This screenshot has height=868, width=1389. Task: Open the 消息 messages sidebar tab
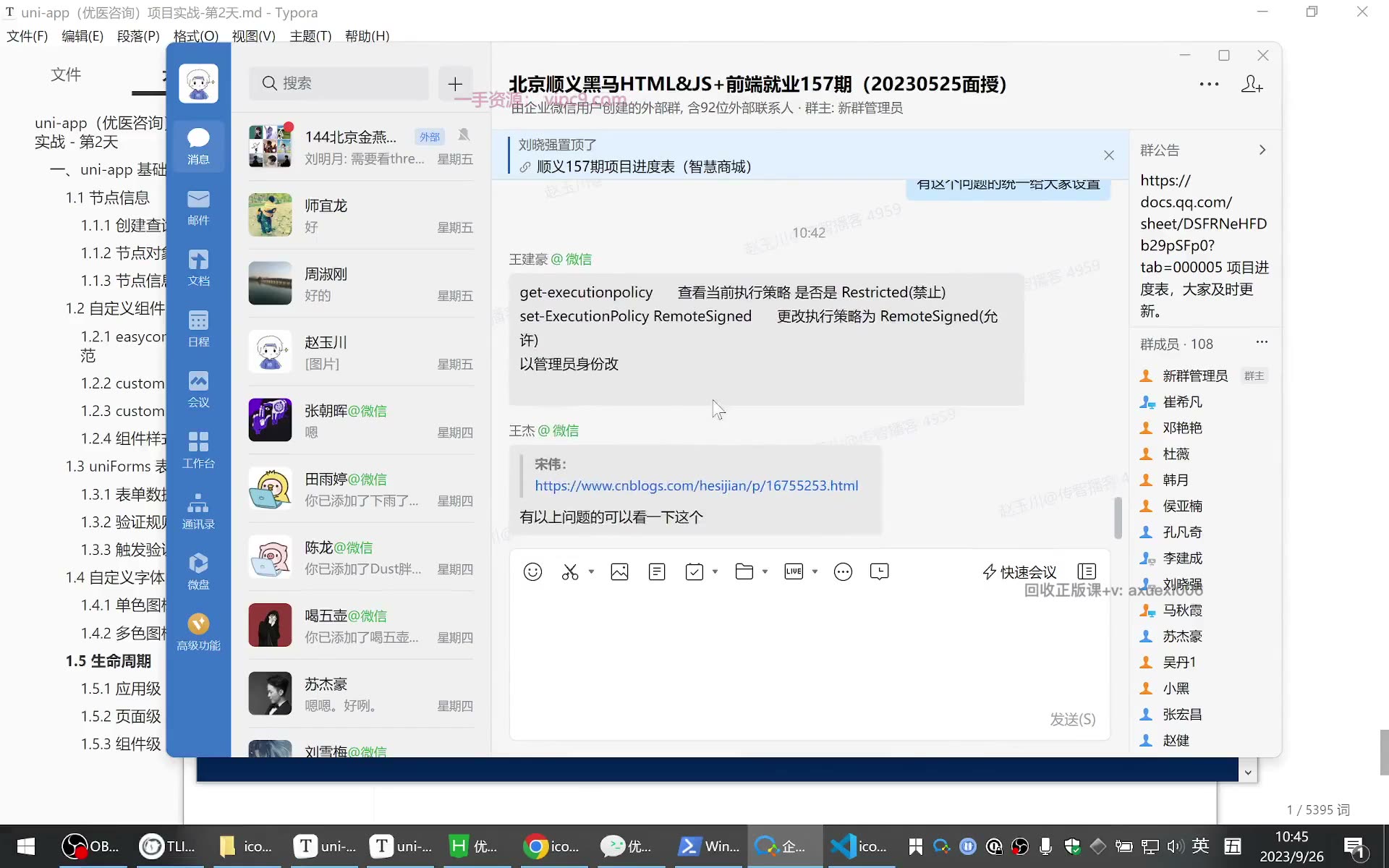[x=198, y=146]
